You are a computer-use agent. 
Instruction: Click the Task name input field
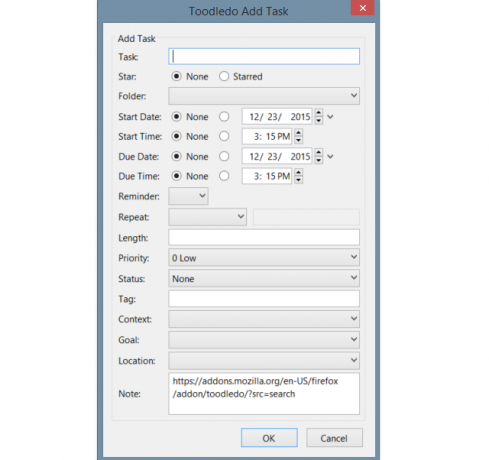click(264, 56)
